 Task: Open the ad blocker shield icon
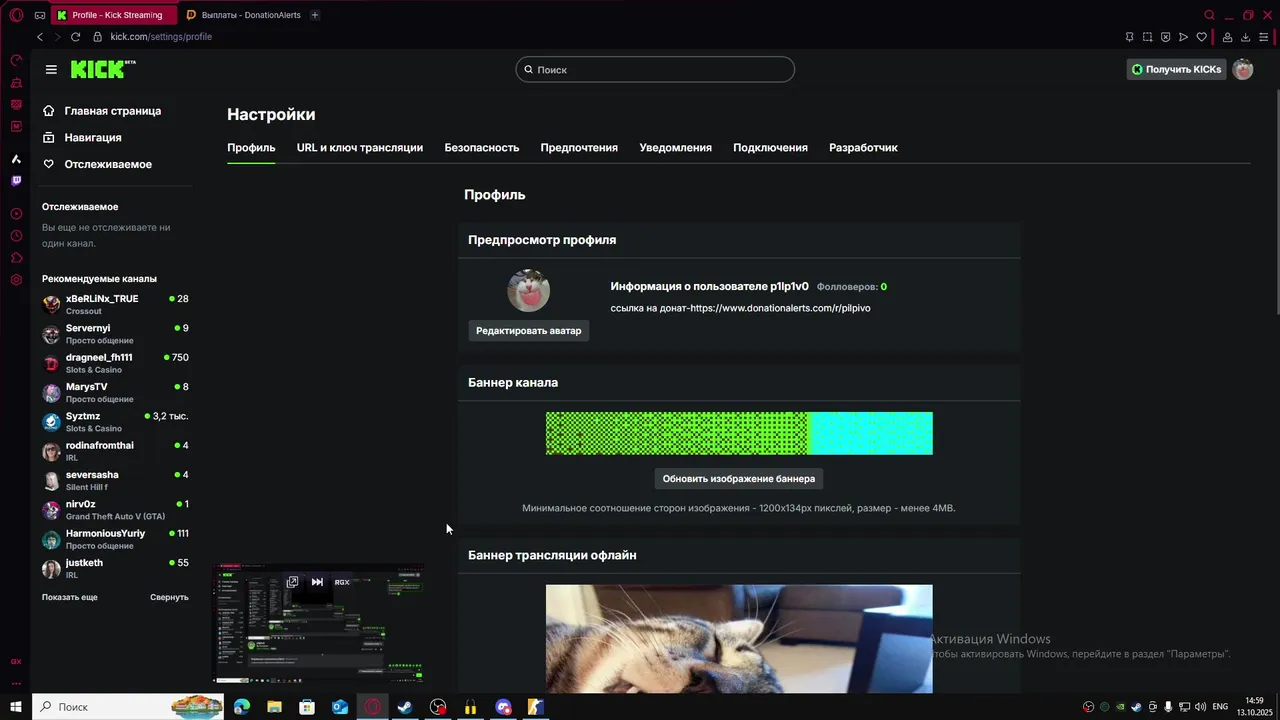pos(1166,37)
